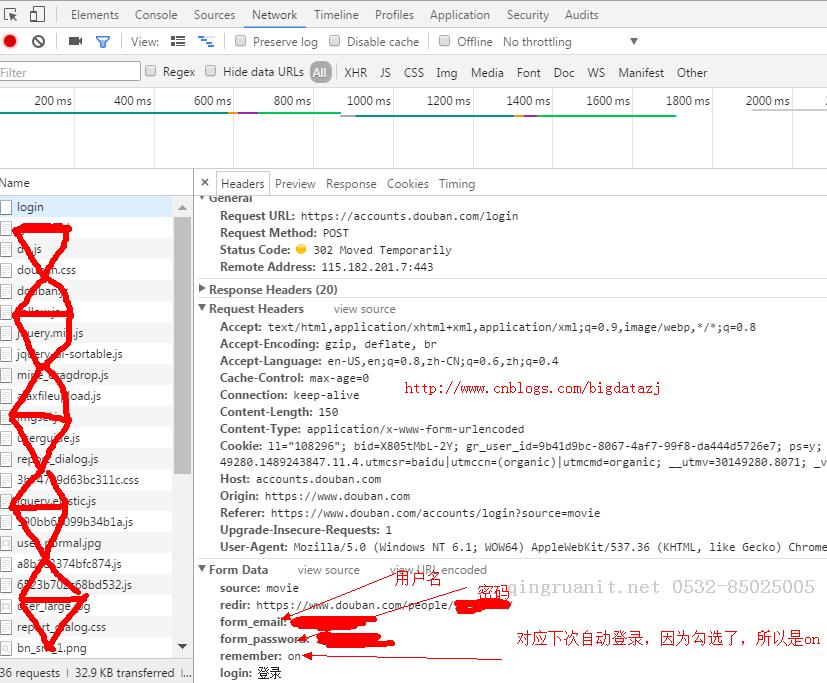Filter requests by Font
This screenshot has width=827, height=683.
click(x=528, y=72)
